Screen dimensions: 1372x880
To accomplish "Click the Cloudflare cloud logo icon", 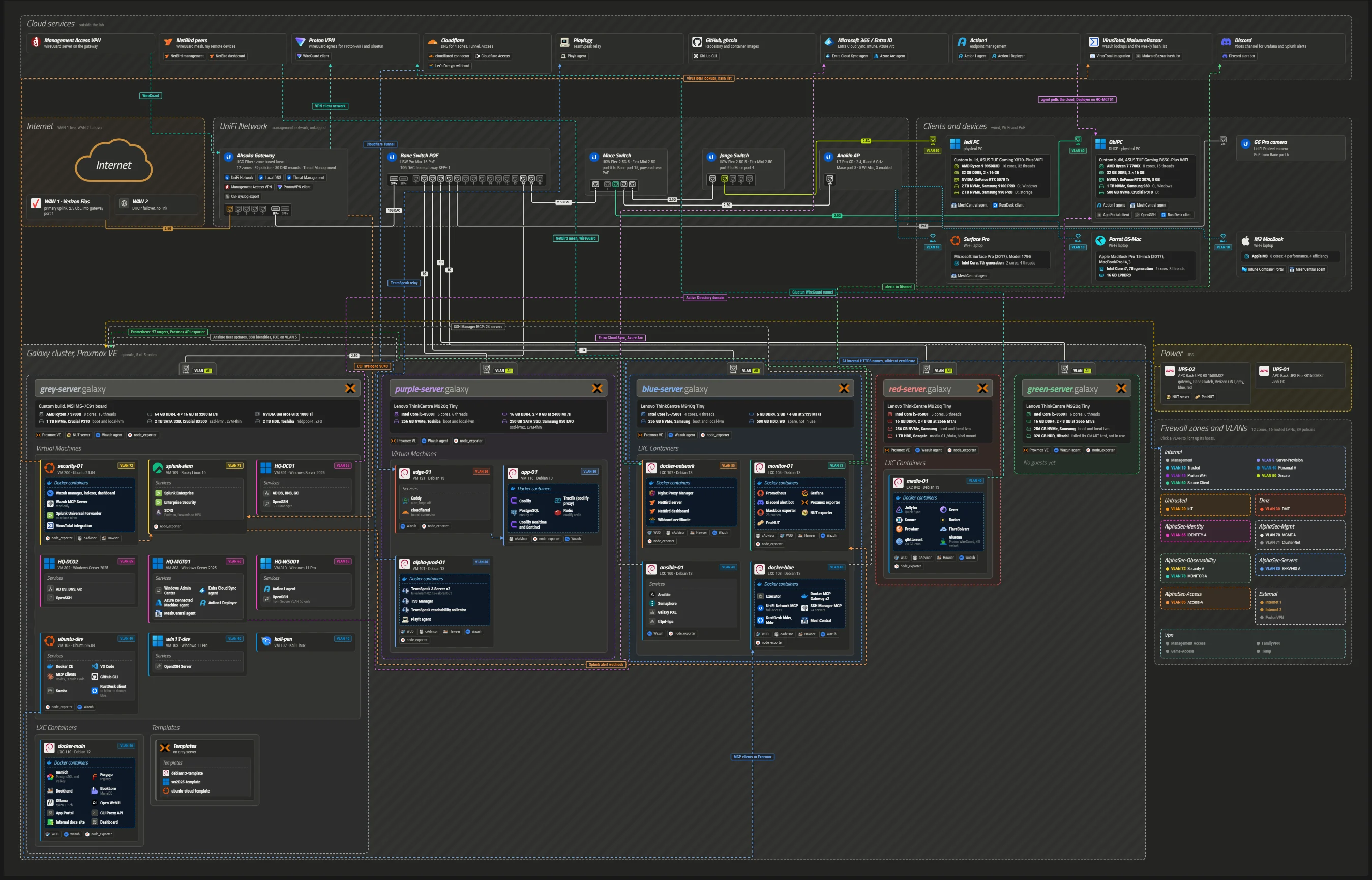I will tap(432, 42).
